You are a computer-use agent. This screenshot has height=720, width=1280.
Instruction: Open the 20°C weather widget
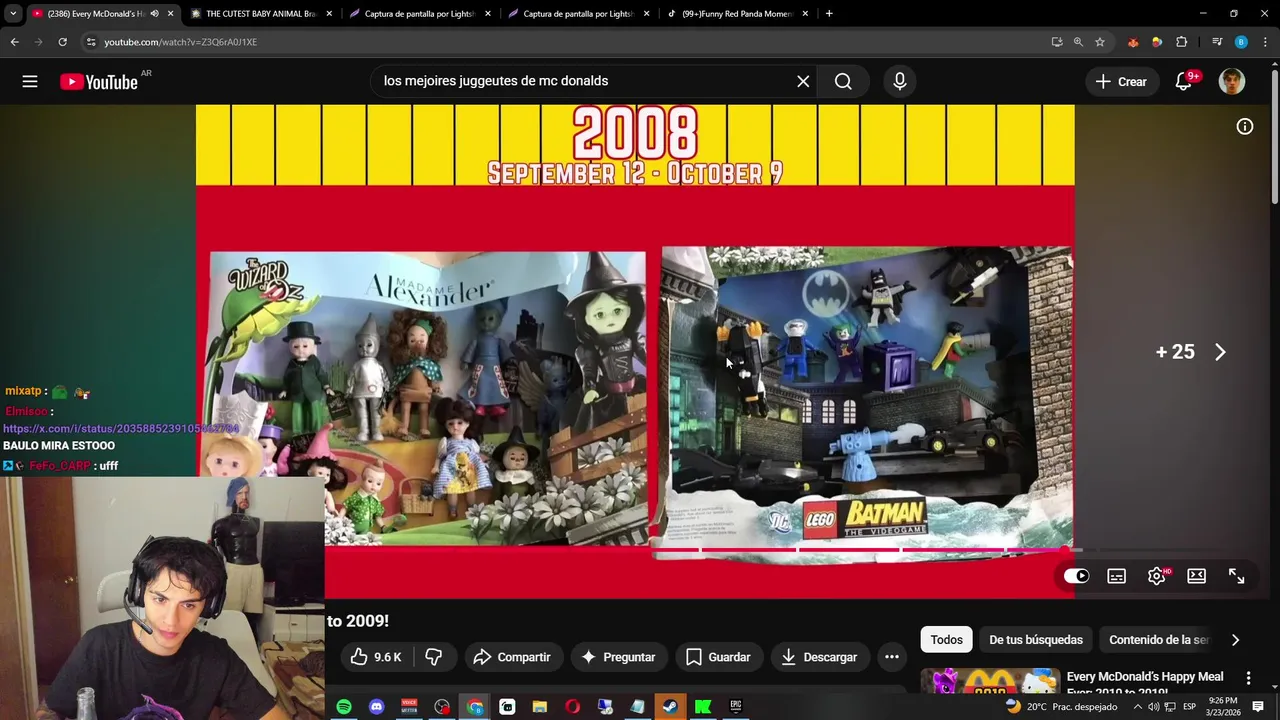[x=1062, y=707]
